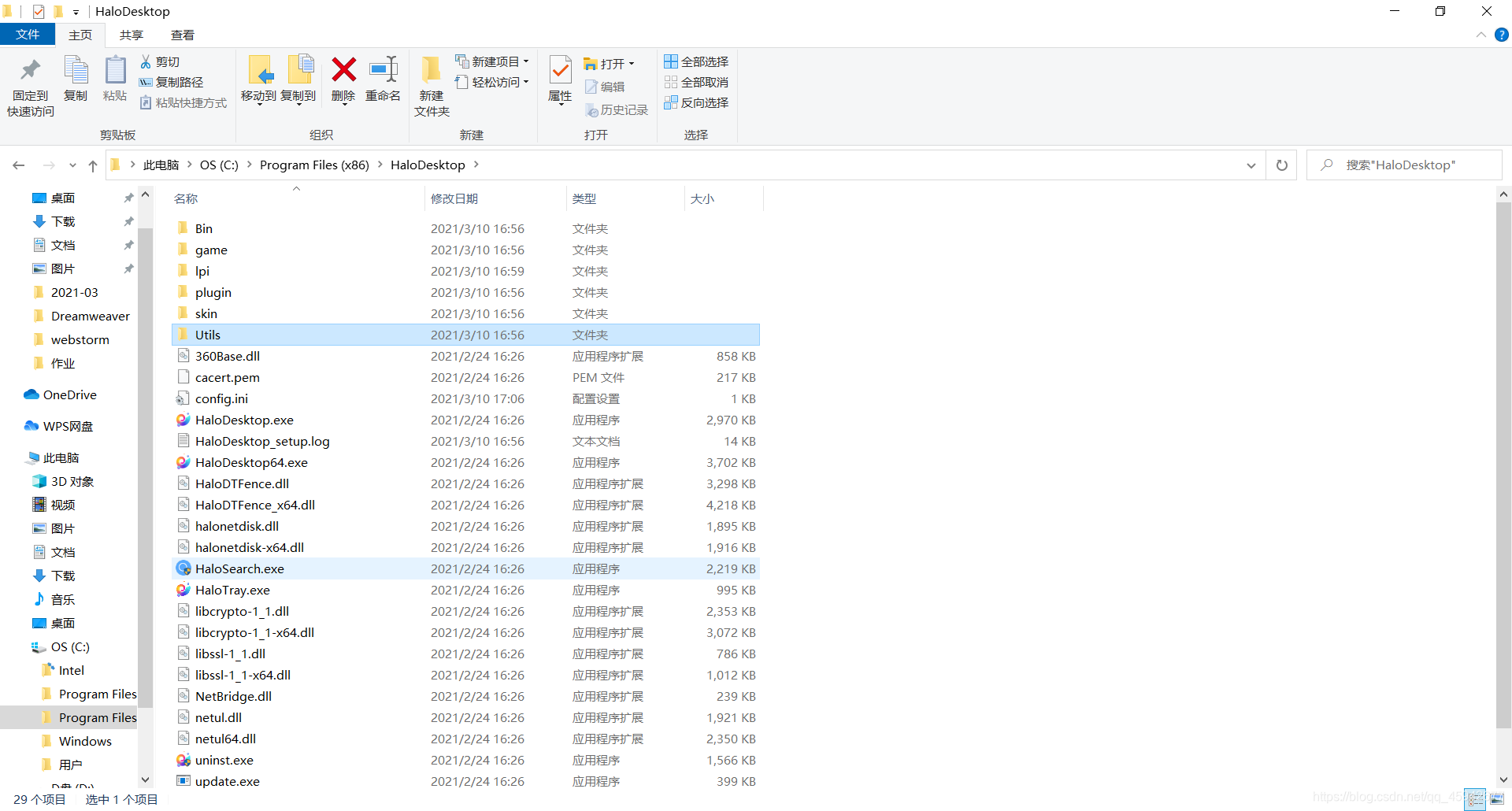Select HaloSearch.exe application icon
1512x811 pixels.
(x=183, y=568)
